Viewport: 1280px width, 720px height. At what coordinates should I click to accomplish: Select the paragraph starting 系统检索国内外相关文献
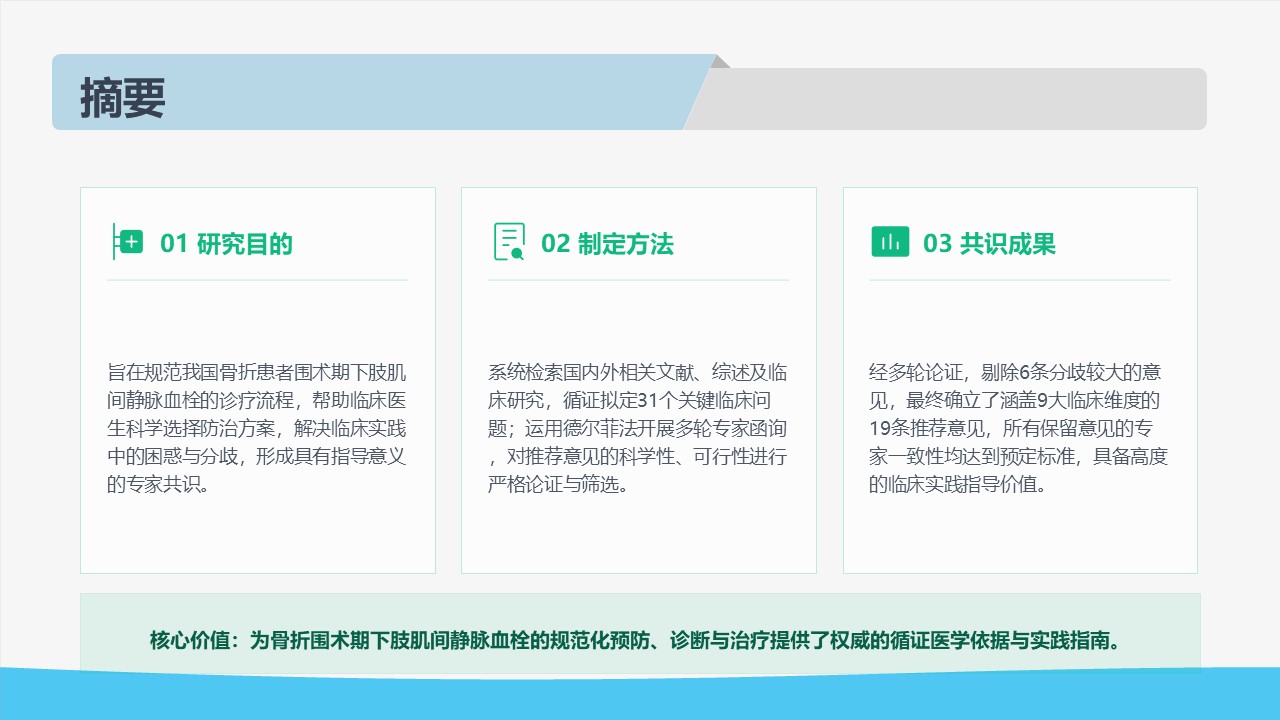tap(638, 429)
